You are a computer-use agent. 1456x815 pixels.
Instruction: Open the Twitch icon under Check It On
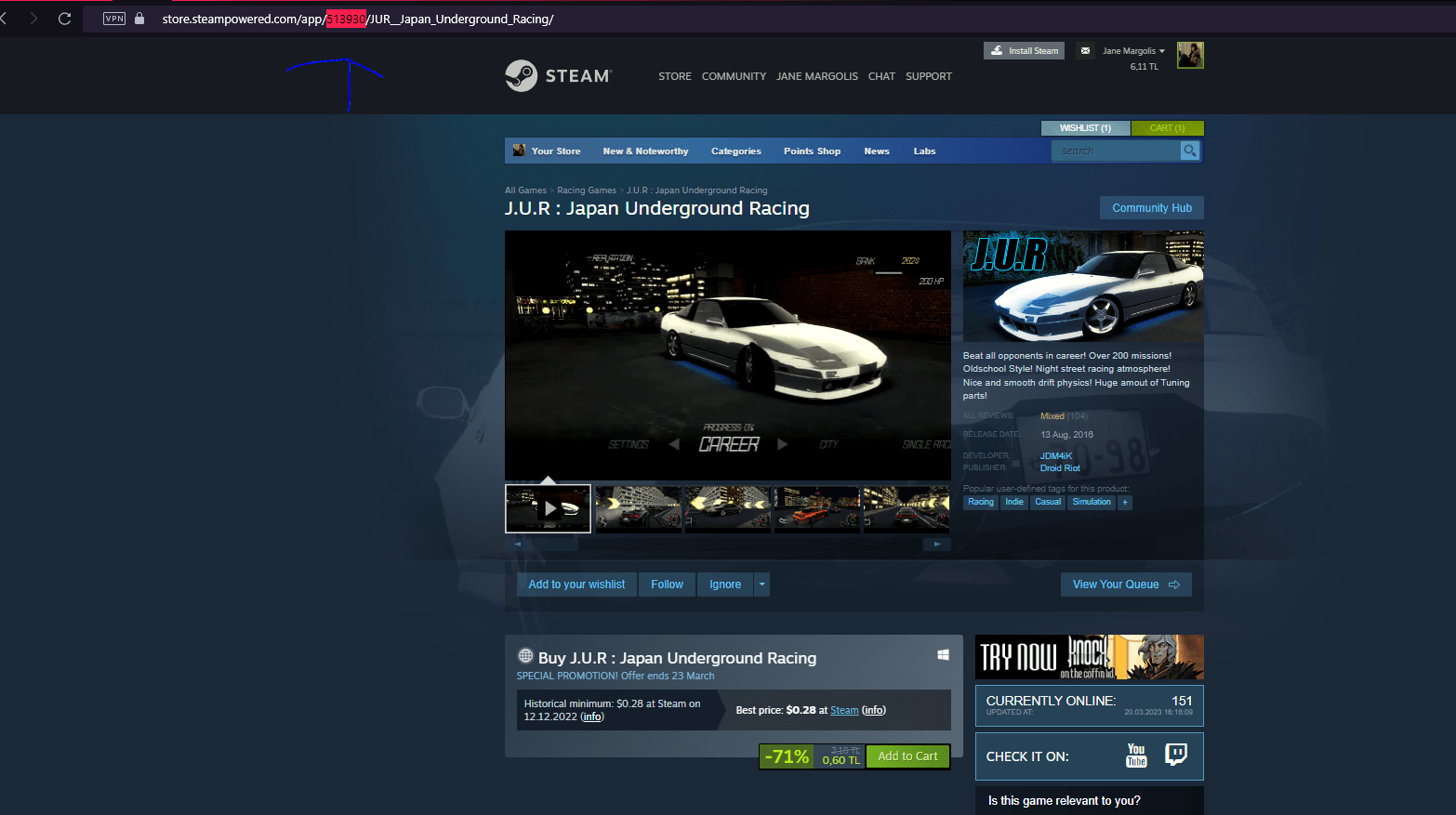point(1176,755)
